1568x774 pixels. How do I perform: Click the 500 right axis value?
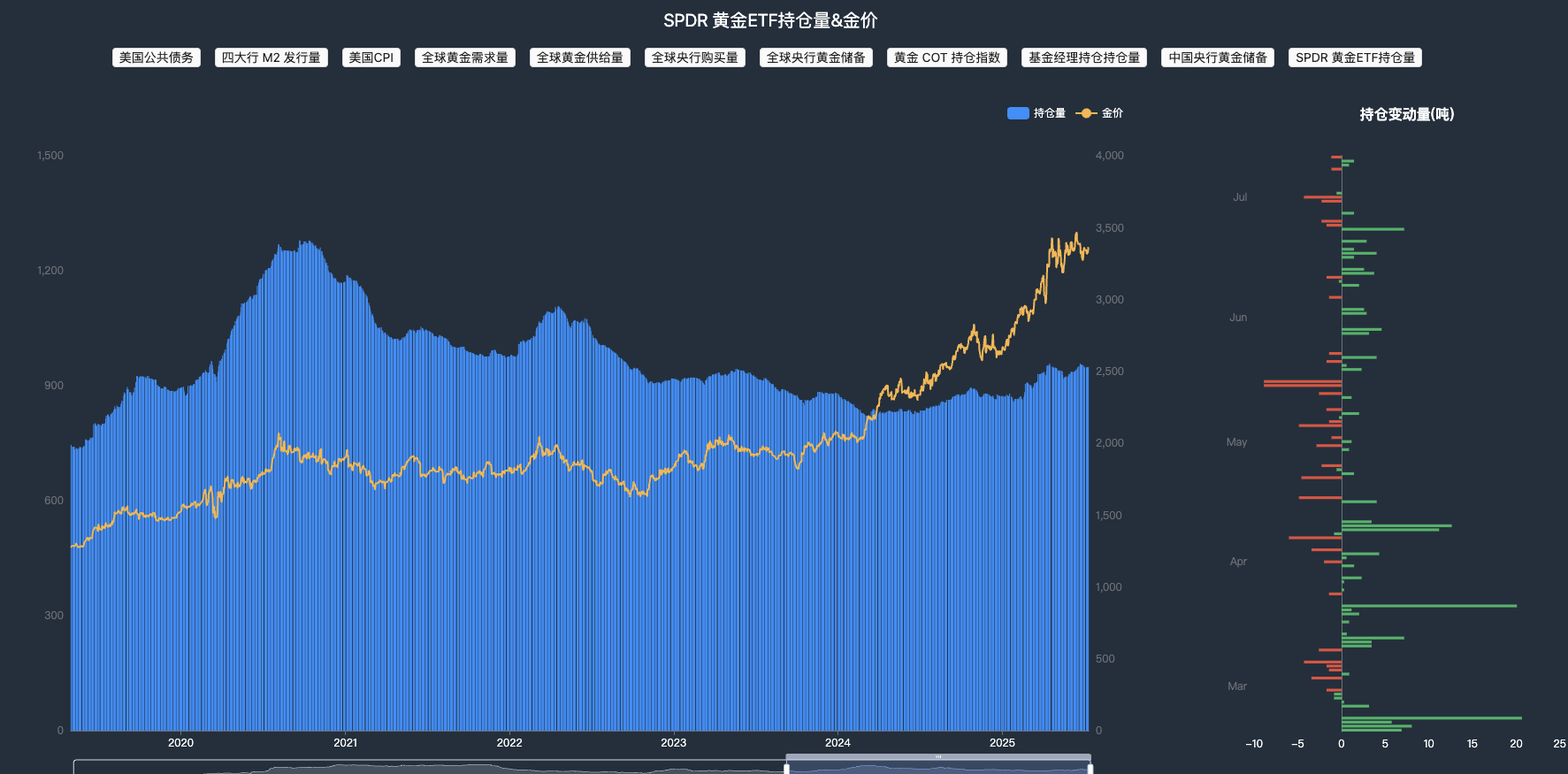[1105, 659]
